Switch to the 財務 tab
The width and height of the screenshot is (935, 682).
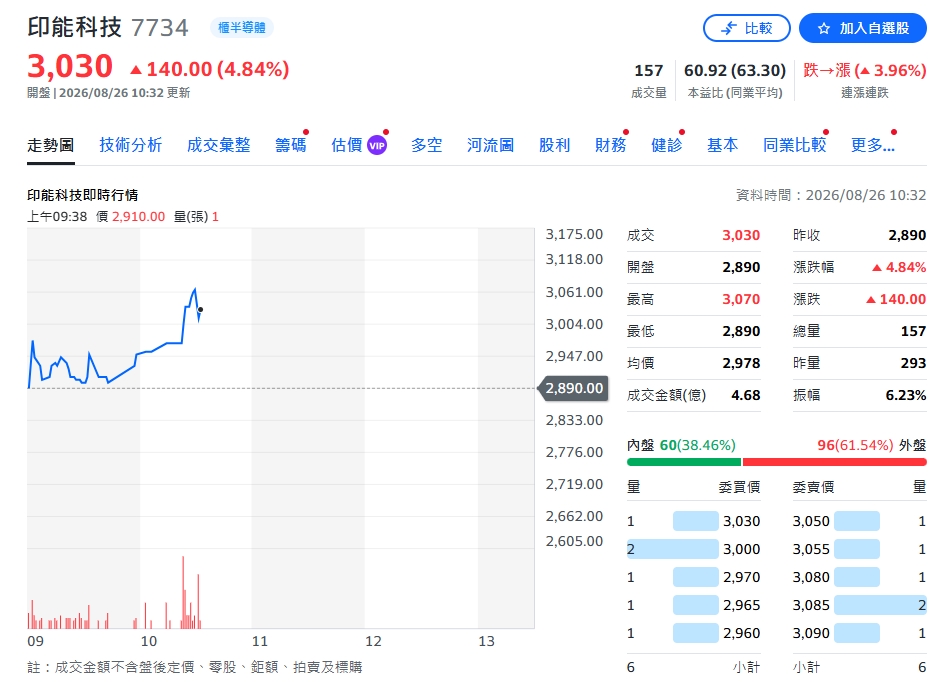[611, 145]
